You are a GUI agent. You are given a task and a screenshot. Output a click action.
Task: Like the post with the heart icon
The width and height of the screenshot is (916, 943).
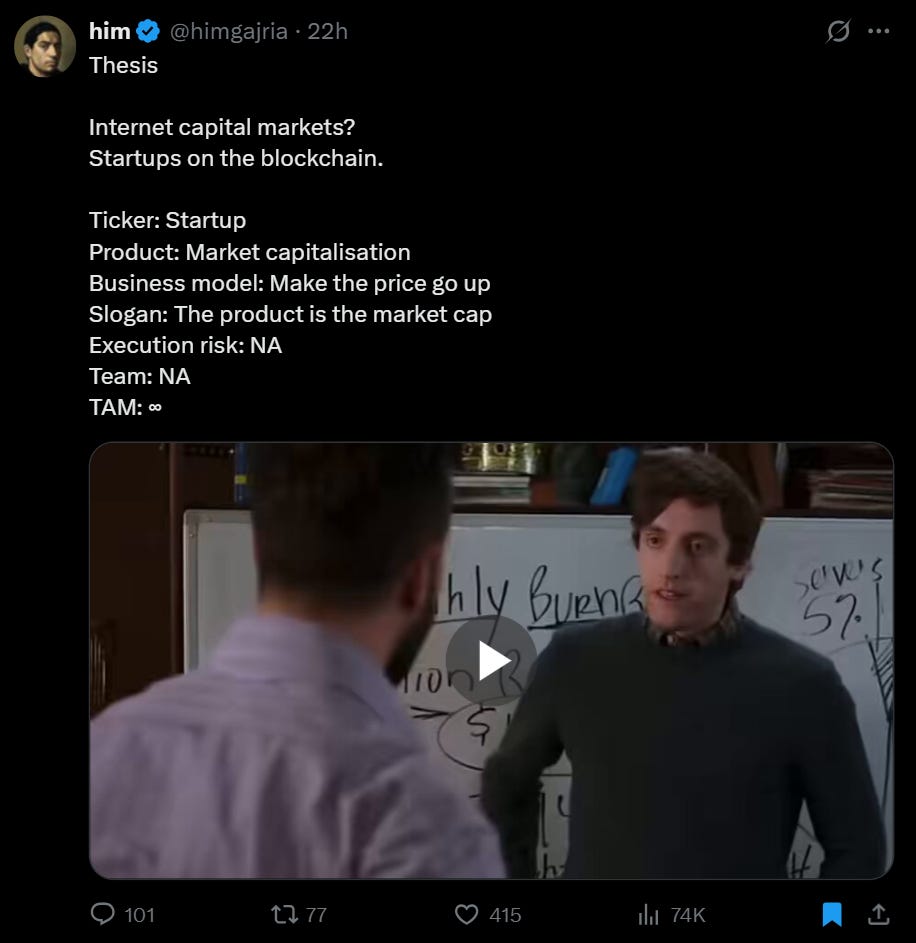pyautogui.click(x=466, y=915)
